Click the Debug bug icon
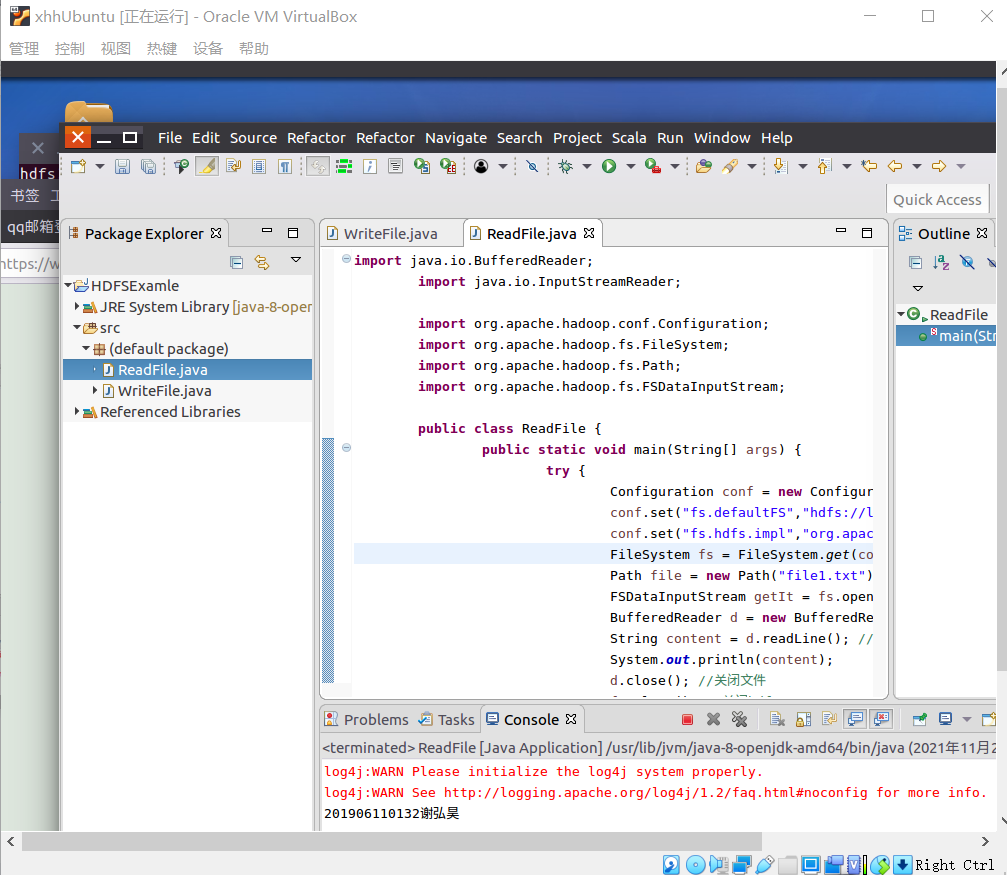Image resolution: width=1007 pixels, height=875 pixels. point(565,167)
